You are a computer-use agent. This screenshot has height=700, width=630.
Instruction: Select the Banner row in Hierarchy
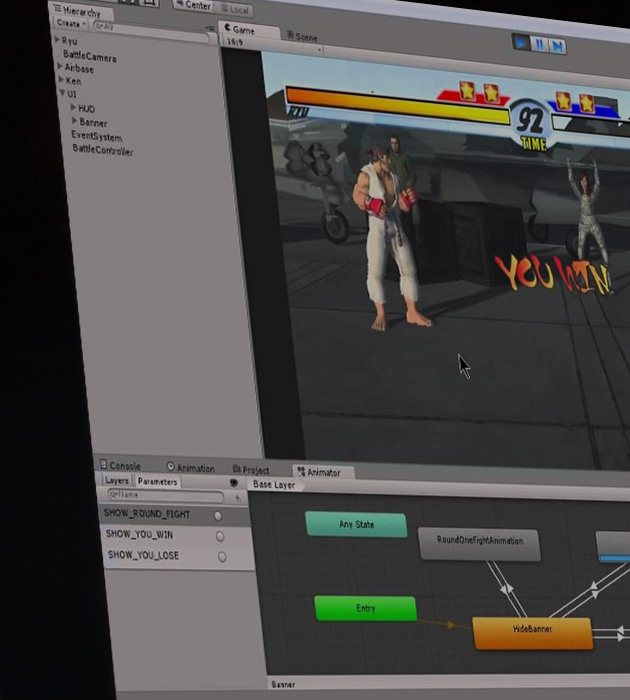[93, 122]
